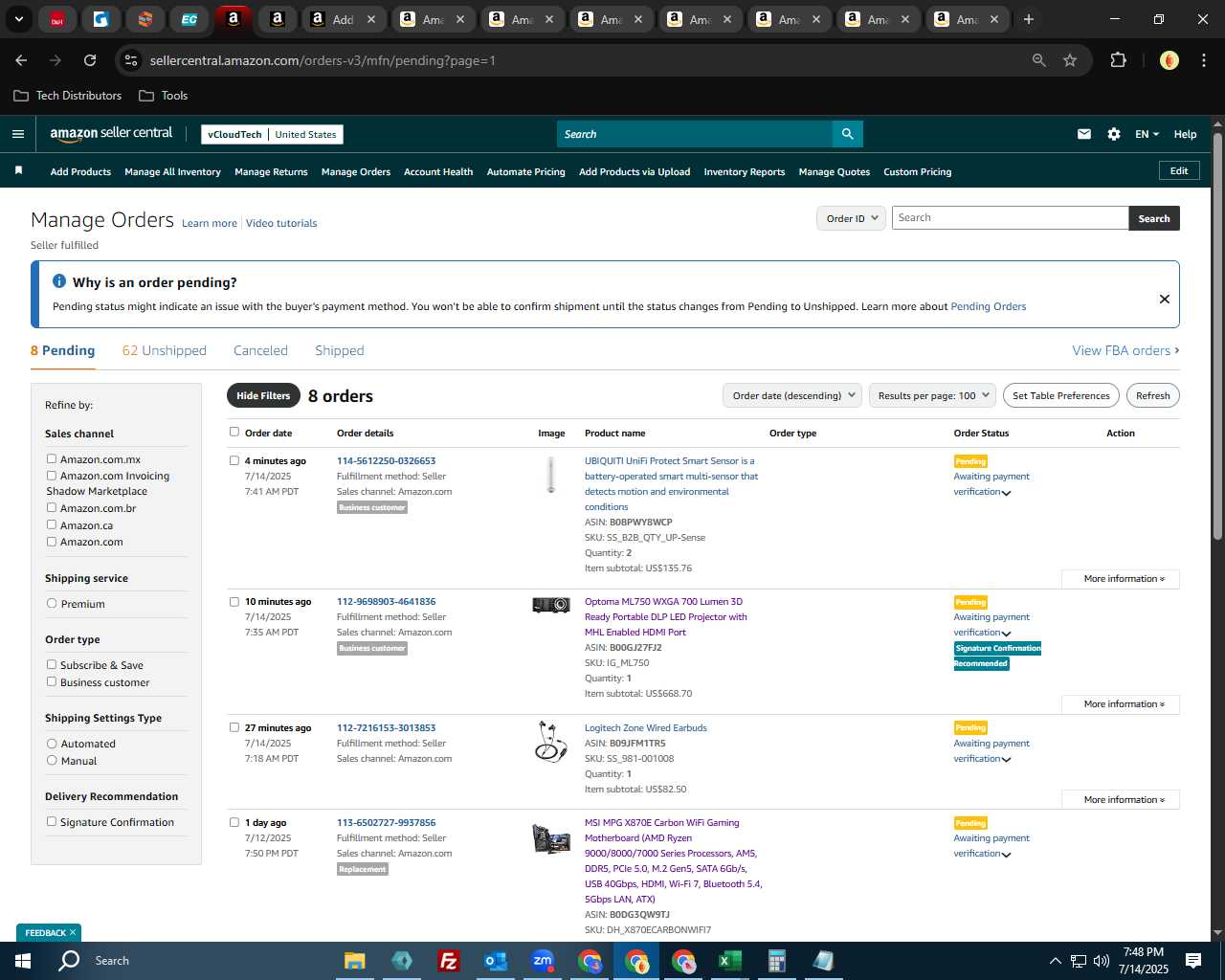Switch to the Shipped tab
Viewport: 1225px width, 980px height.
coord(340,350)
